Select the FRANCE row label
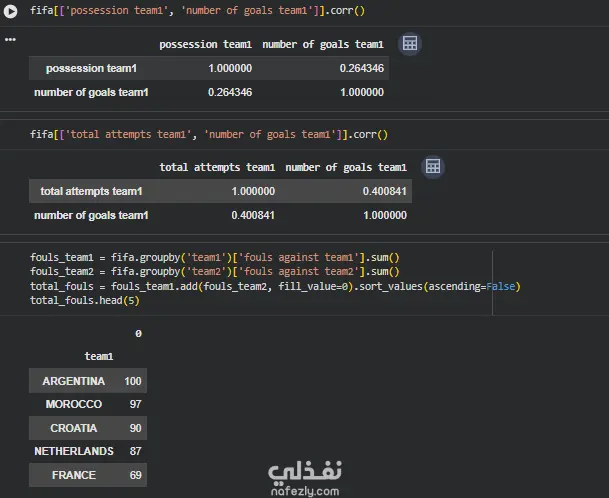Image resolution: width=609 pixels, height=498 pixels. pyautogui.click(x=74, y=475)
